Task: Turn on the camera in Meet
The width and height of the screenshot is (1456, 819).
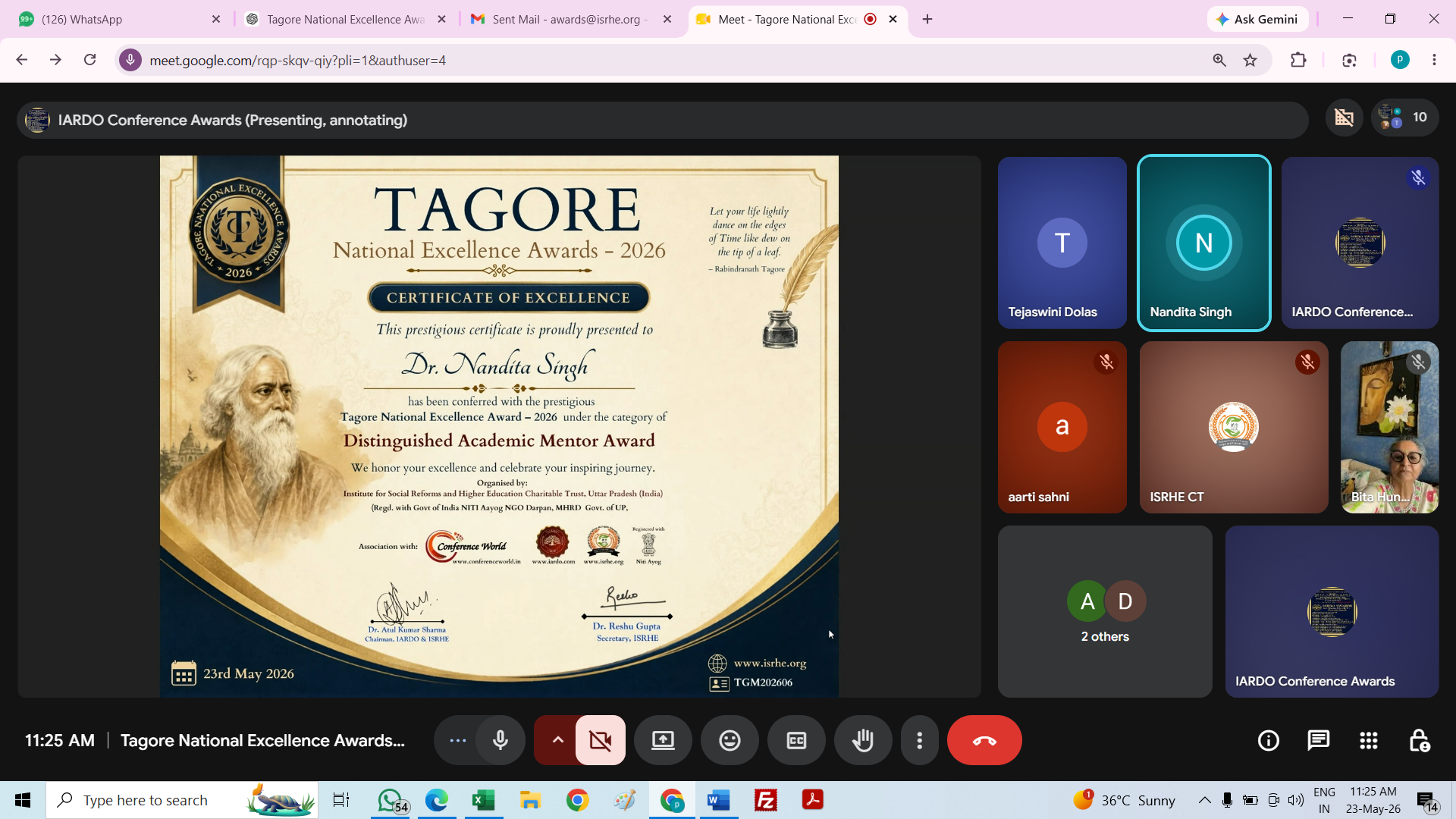Action: pos(601,740)
